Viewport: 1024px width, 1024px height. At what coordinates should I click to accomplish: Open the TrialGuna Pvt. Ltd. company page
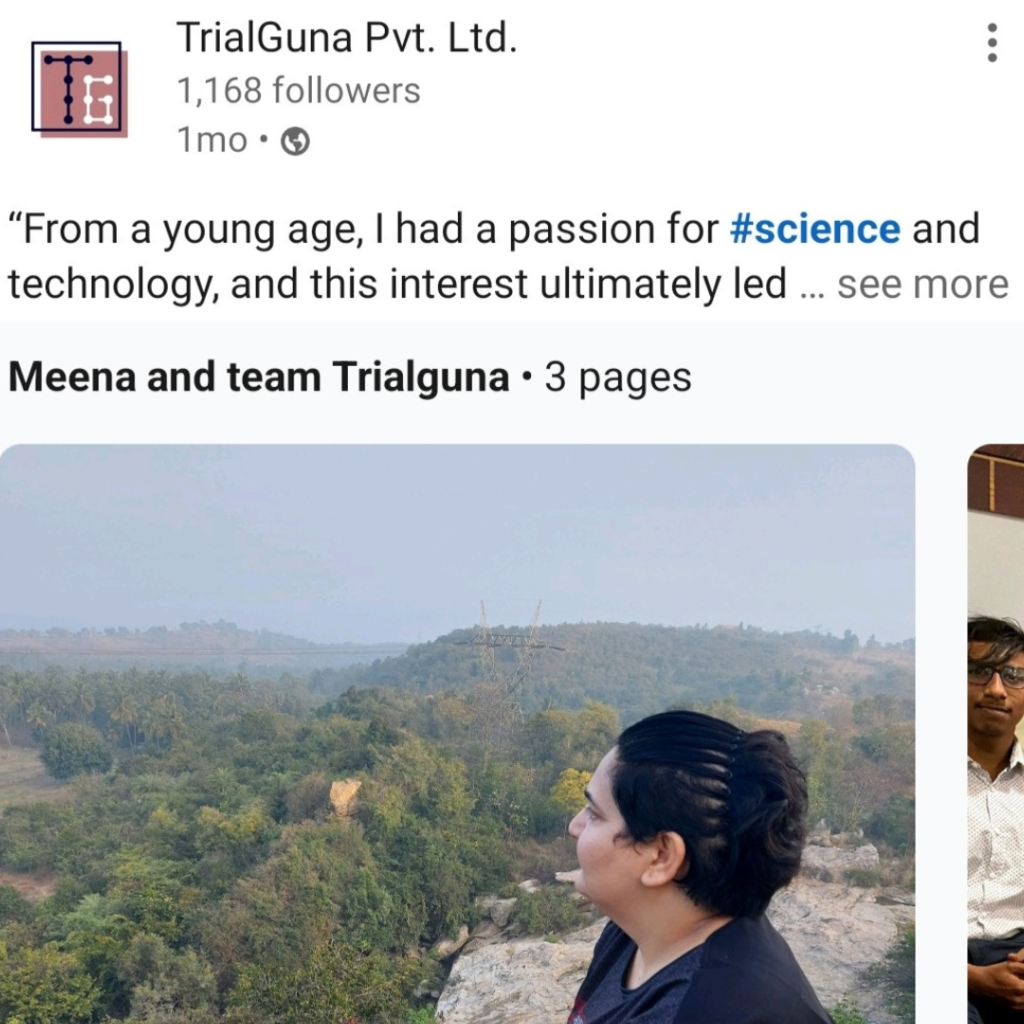pyautogui.click(x=347, y=37)
